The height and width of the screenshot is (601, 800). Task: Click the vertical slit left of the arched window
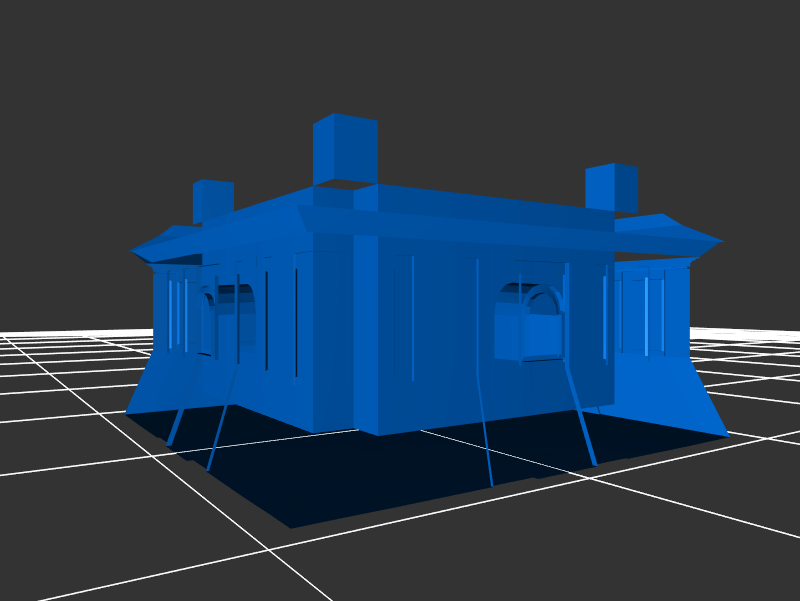tap(412, 318)
